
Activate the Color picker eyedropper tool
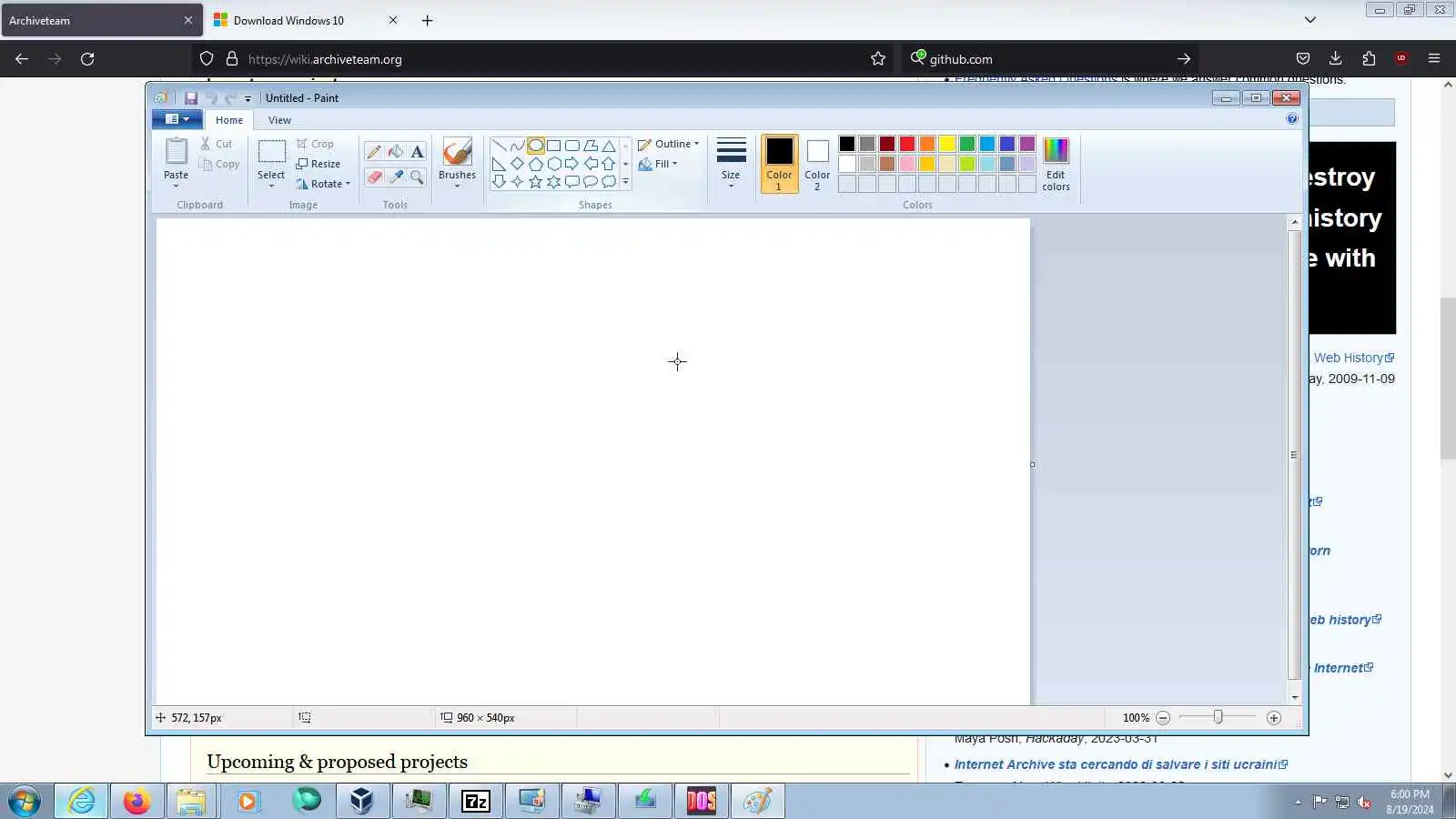pos(395,177)
